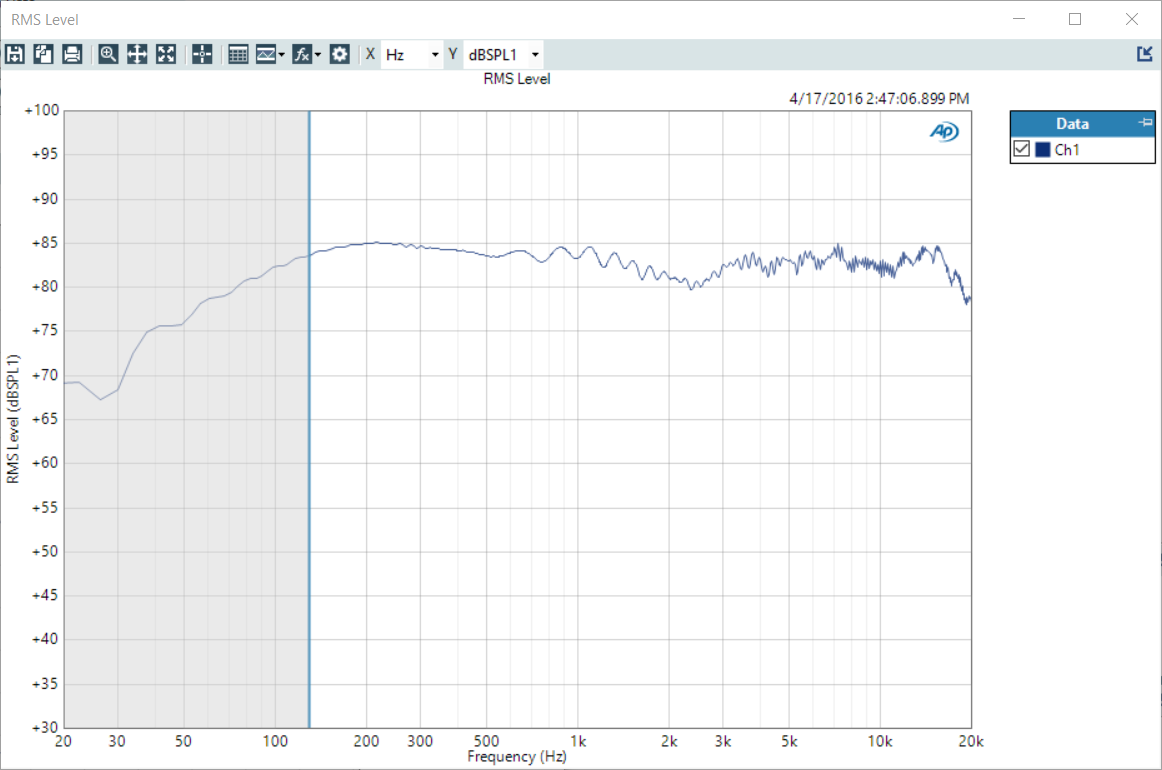Click the limits graph icon
This screenshot has height=770, width=1162.
coord(265,54)
